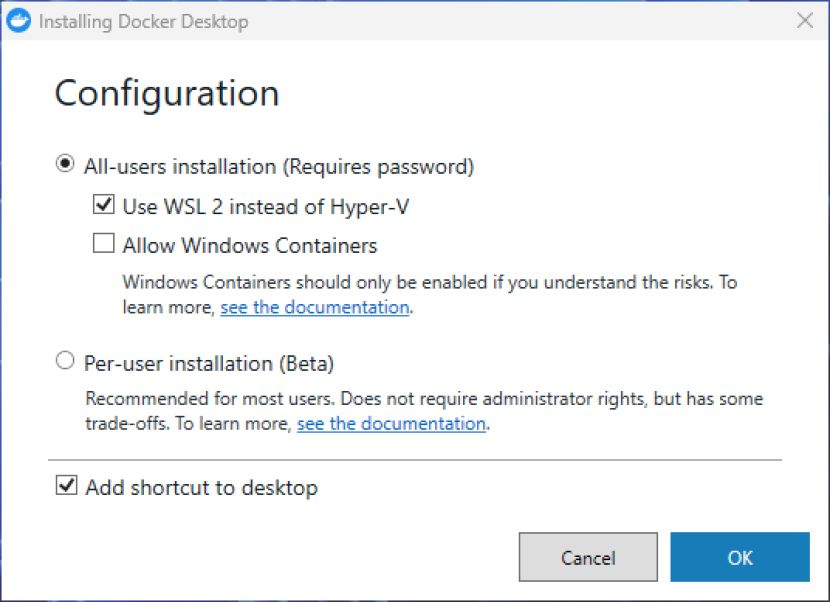The width and height of the screenshot is (830, 602).
Task: Click the Installing Docker Desktop title text
Action: [x=143, y=22]
